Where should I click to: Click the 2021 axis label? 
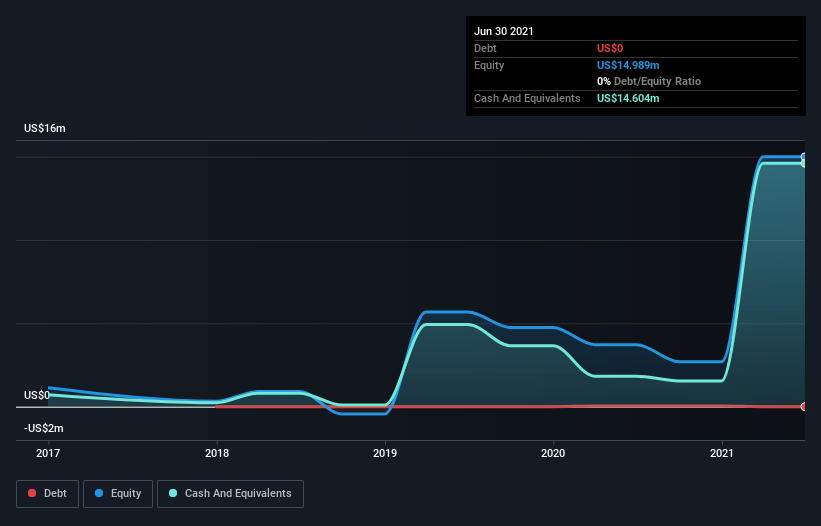722,453
